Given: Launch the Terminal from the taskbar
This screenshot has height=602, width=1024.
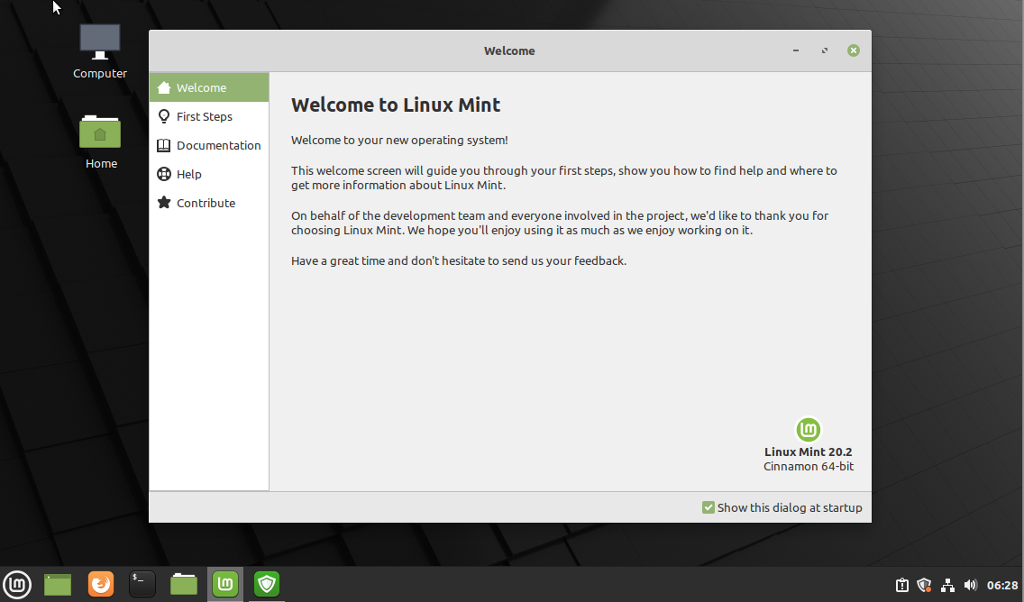Looking at the screenshot, I should 142,584.
